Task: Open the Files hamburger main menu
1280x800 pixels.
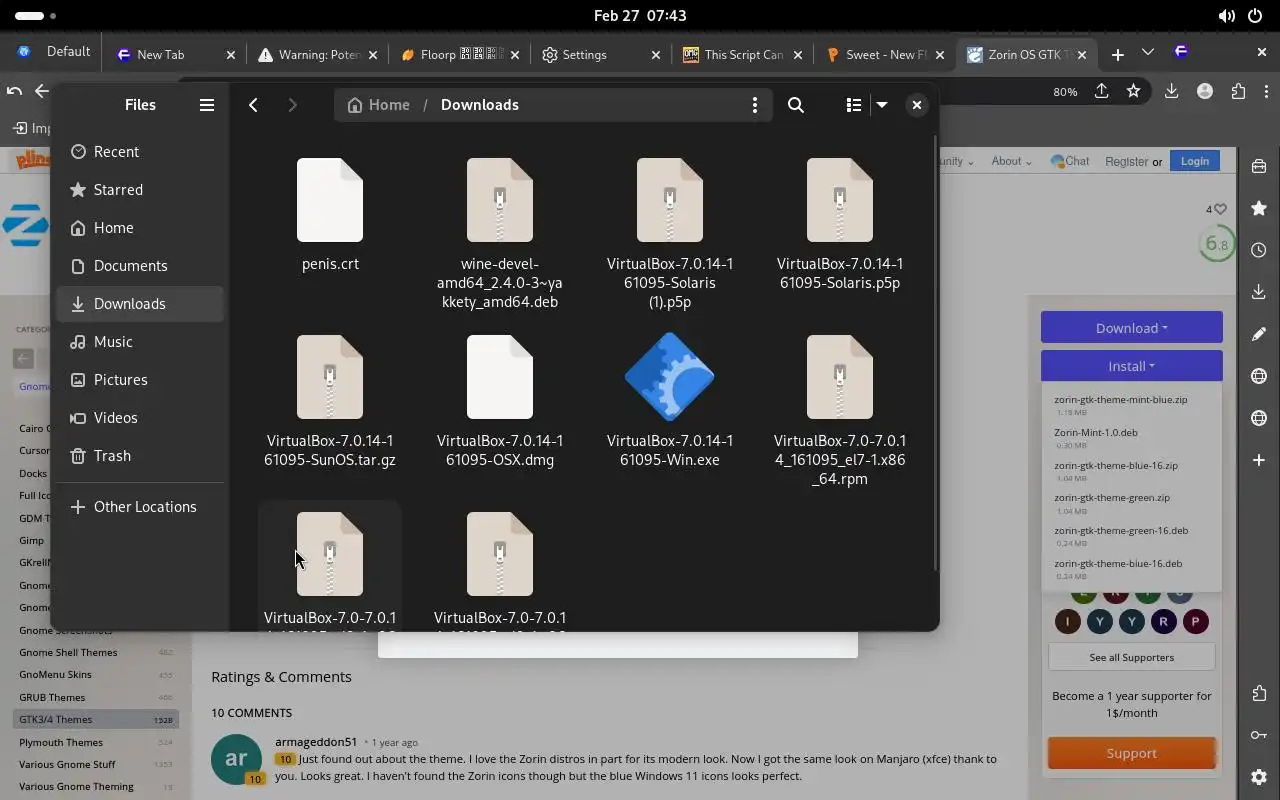Action: tap(207, 105)
